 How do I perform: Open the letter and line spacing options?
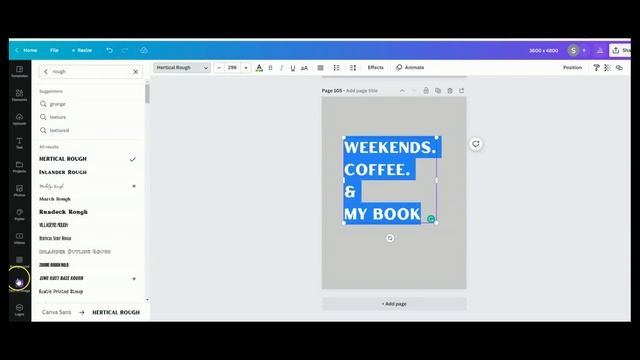353,68
